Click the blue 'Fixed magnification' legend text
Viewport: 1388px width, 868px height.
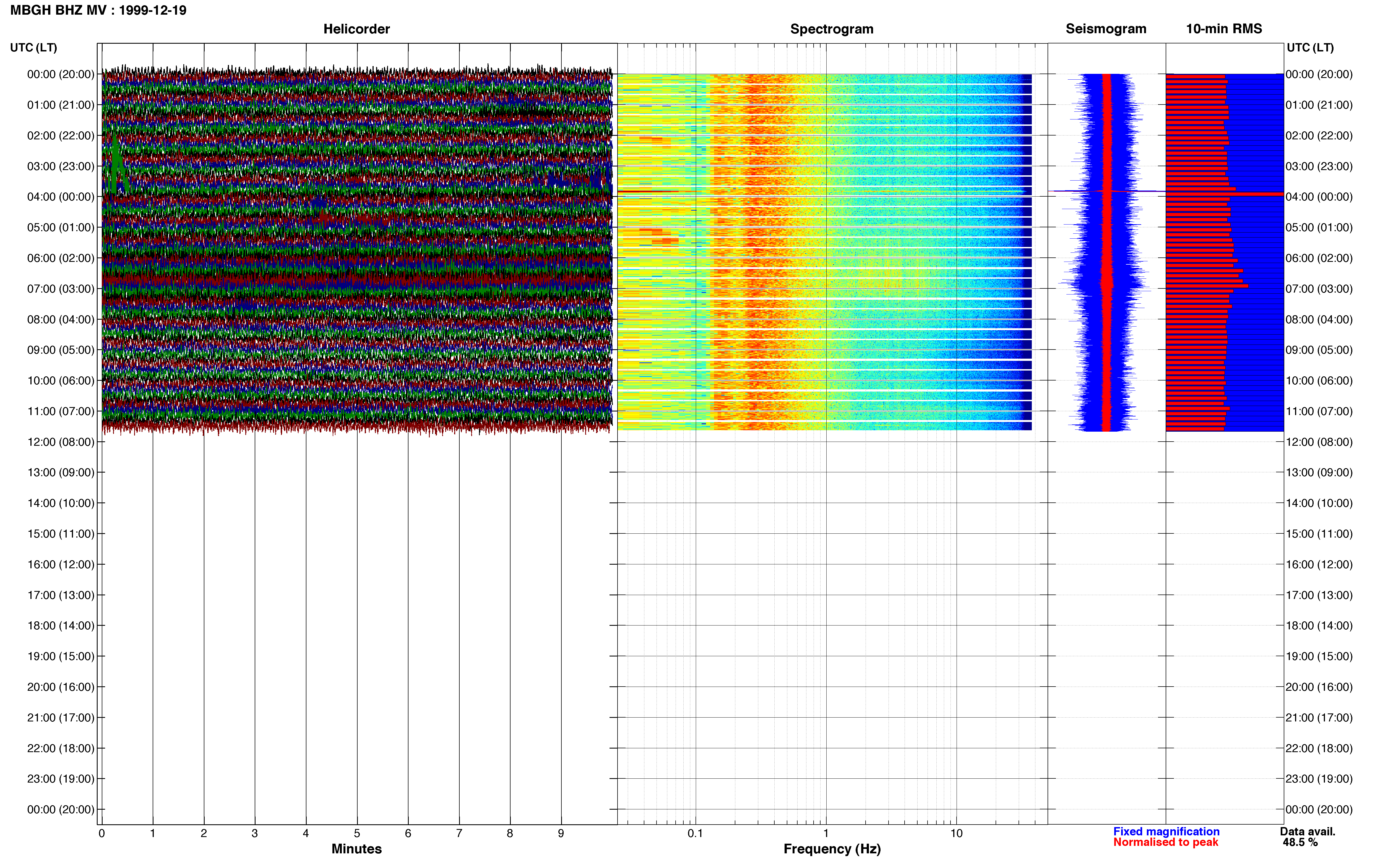click(1166, 831)
